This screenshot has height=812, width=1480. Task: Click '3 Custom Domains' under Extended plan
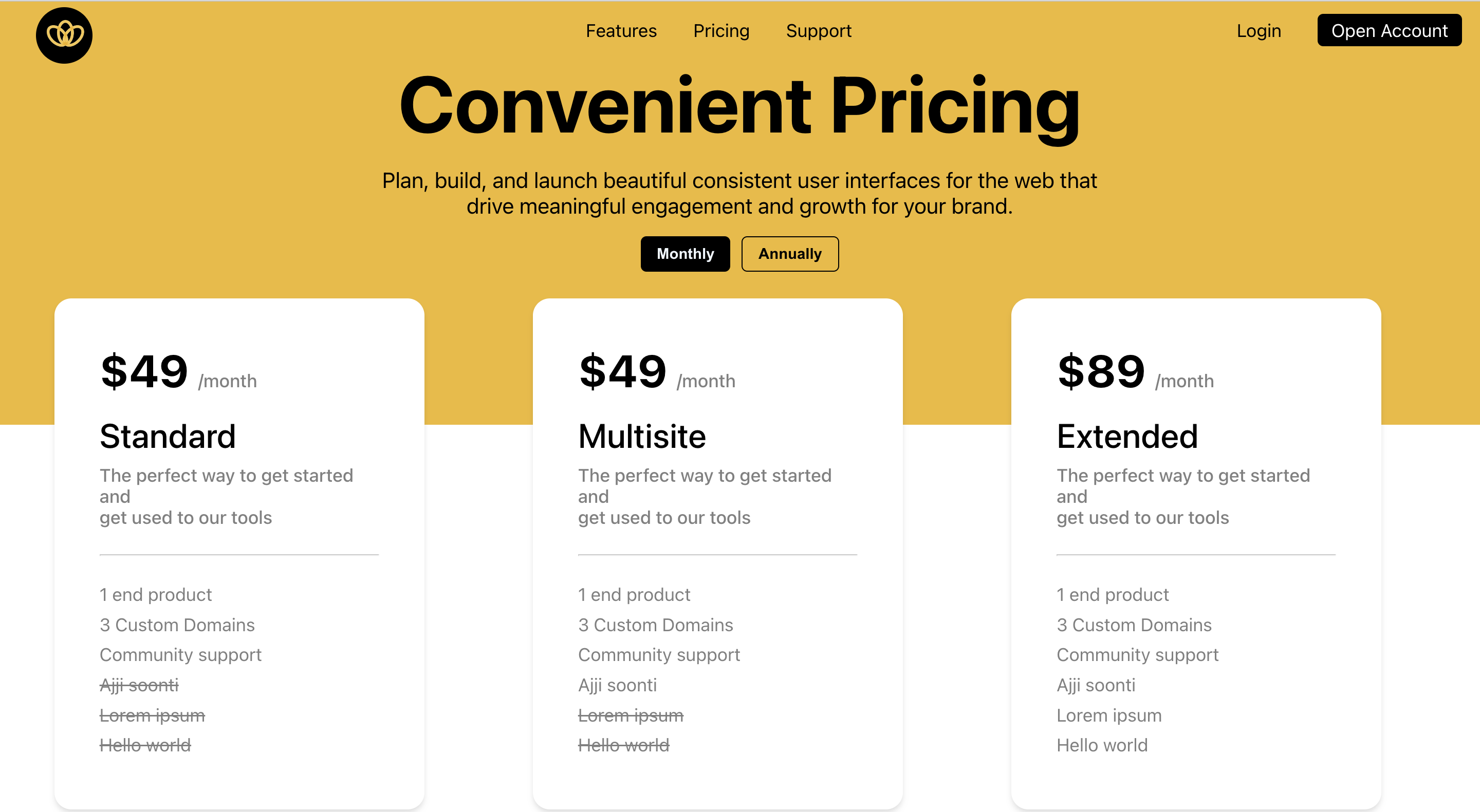[1134, 625]
